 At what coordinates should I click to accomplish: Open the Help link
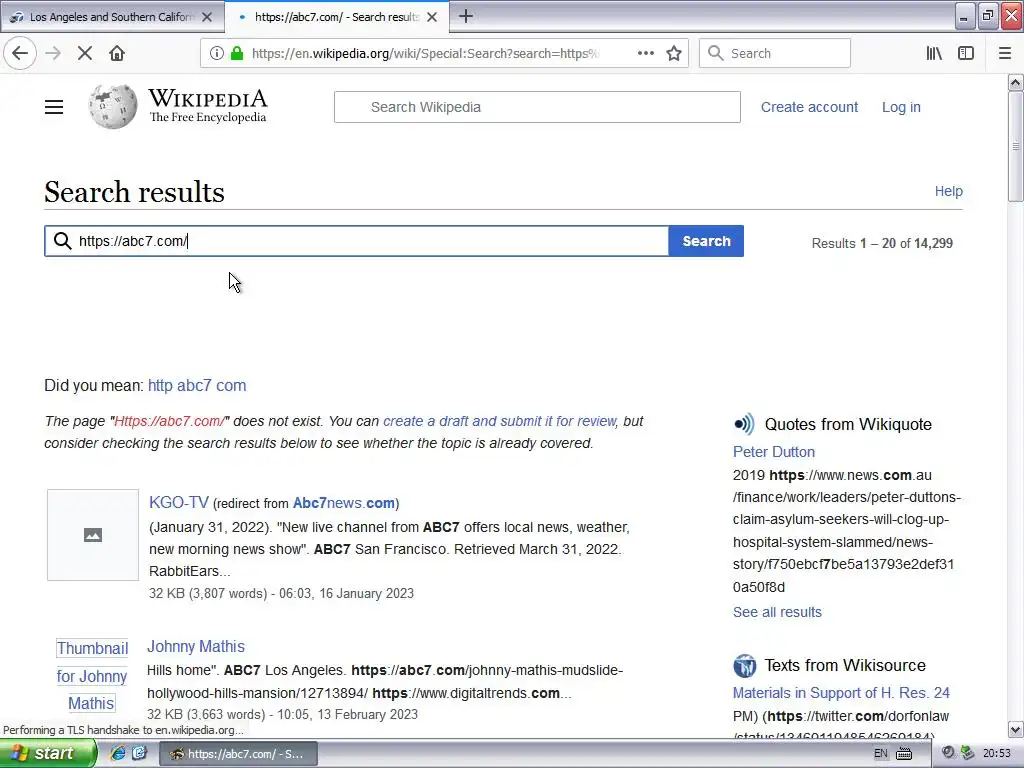coord(948,191)
